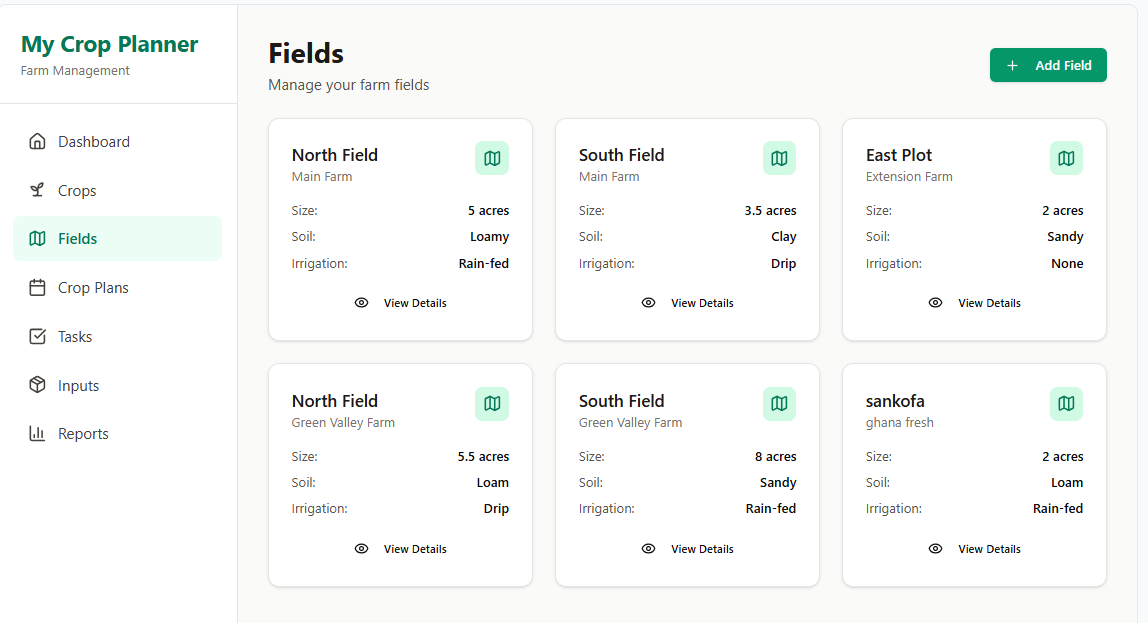Click 'Drip' irrigation on Main Farm South Field

tap(783, 264)
